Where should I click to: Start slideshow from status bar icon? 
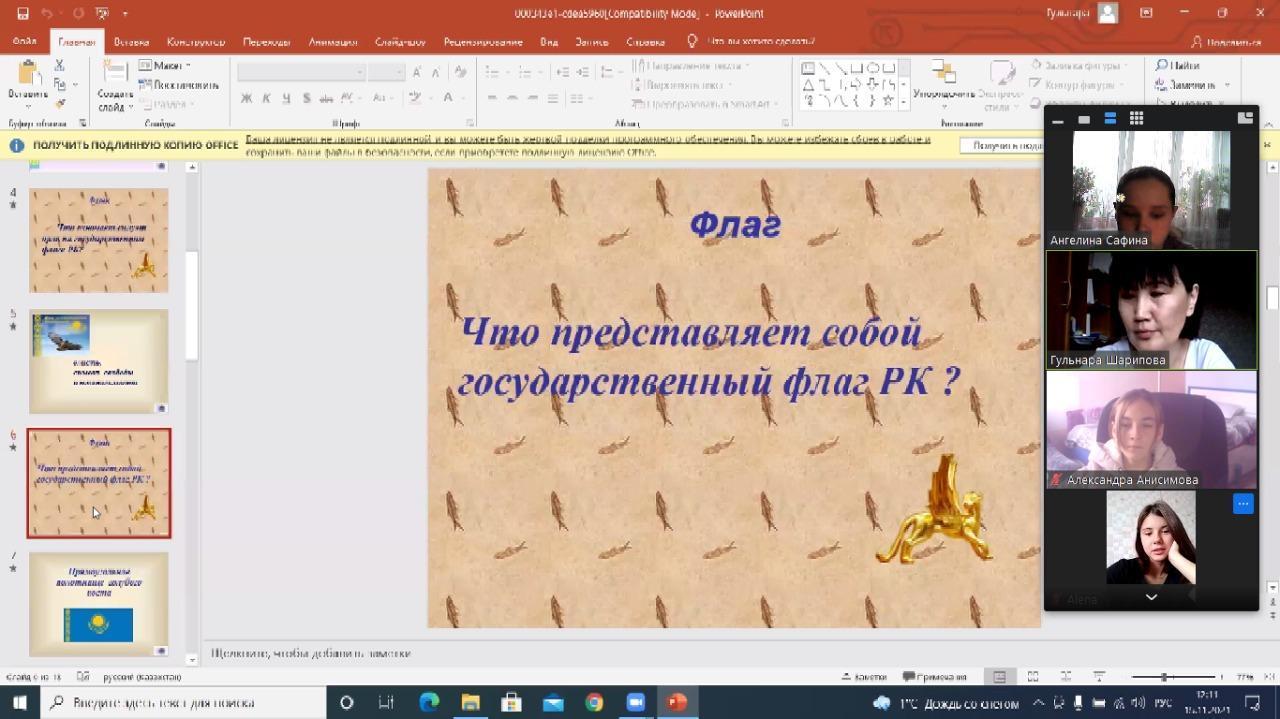1099,677
